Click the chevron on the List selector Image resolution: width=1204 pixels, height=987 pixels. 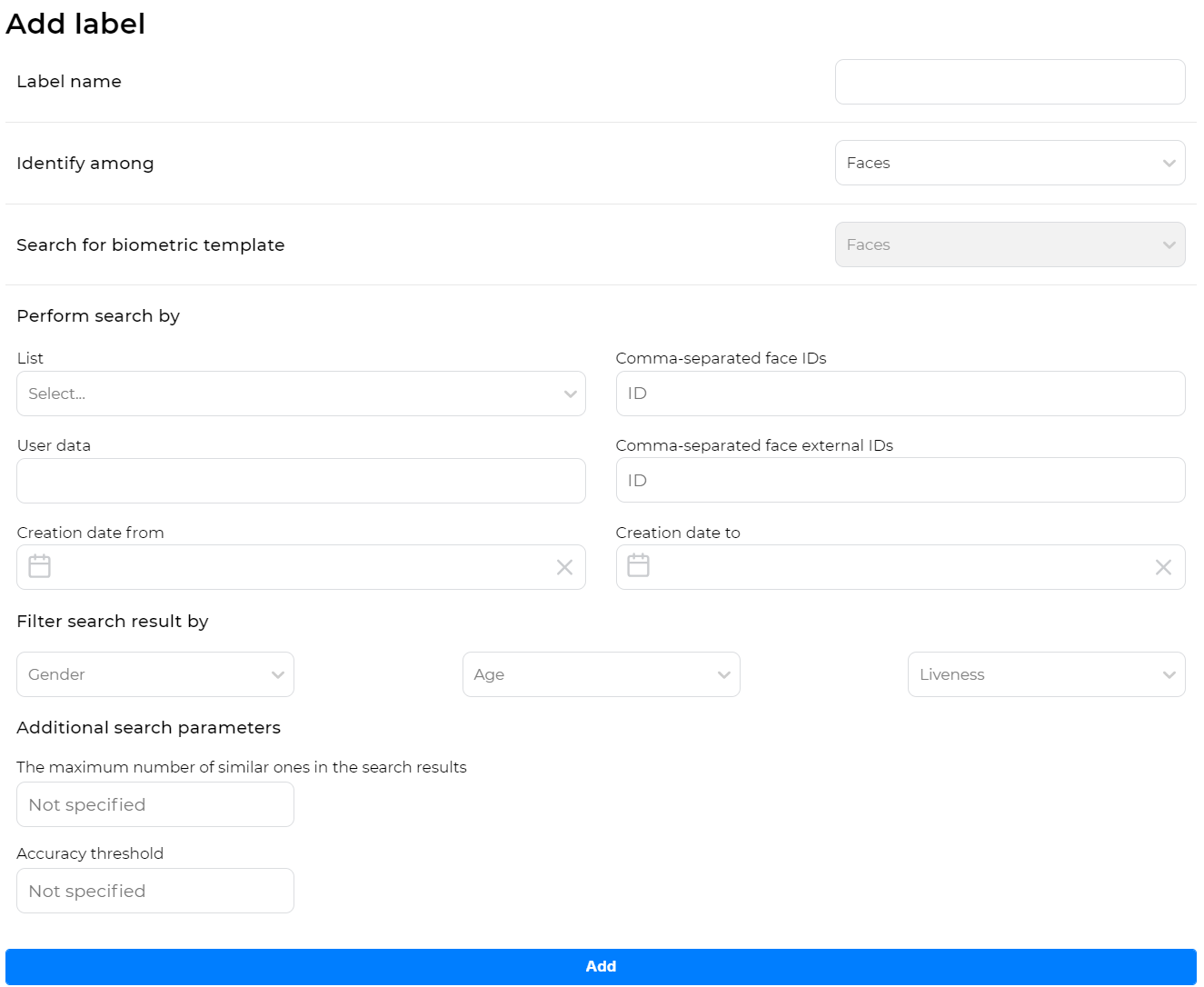(x=571, y=394)
